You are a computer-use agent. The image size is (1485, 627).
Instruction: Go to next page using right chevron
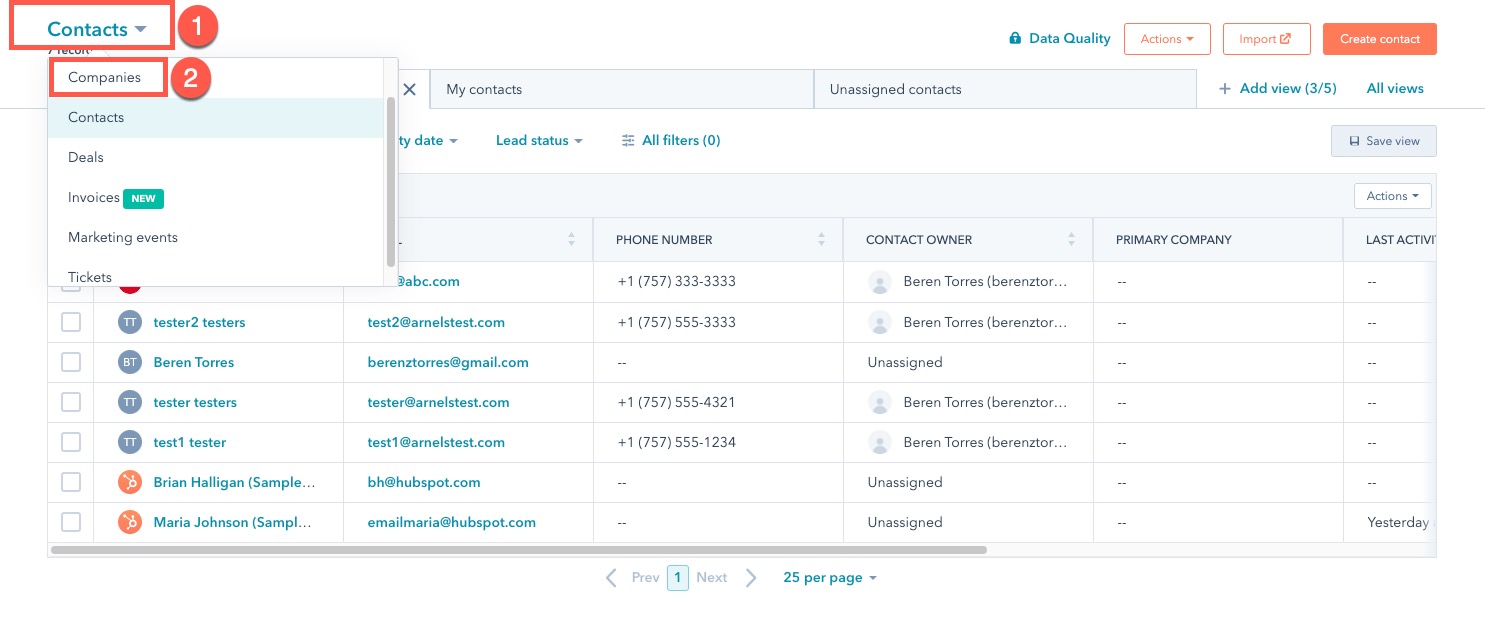coord(751,578)
